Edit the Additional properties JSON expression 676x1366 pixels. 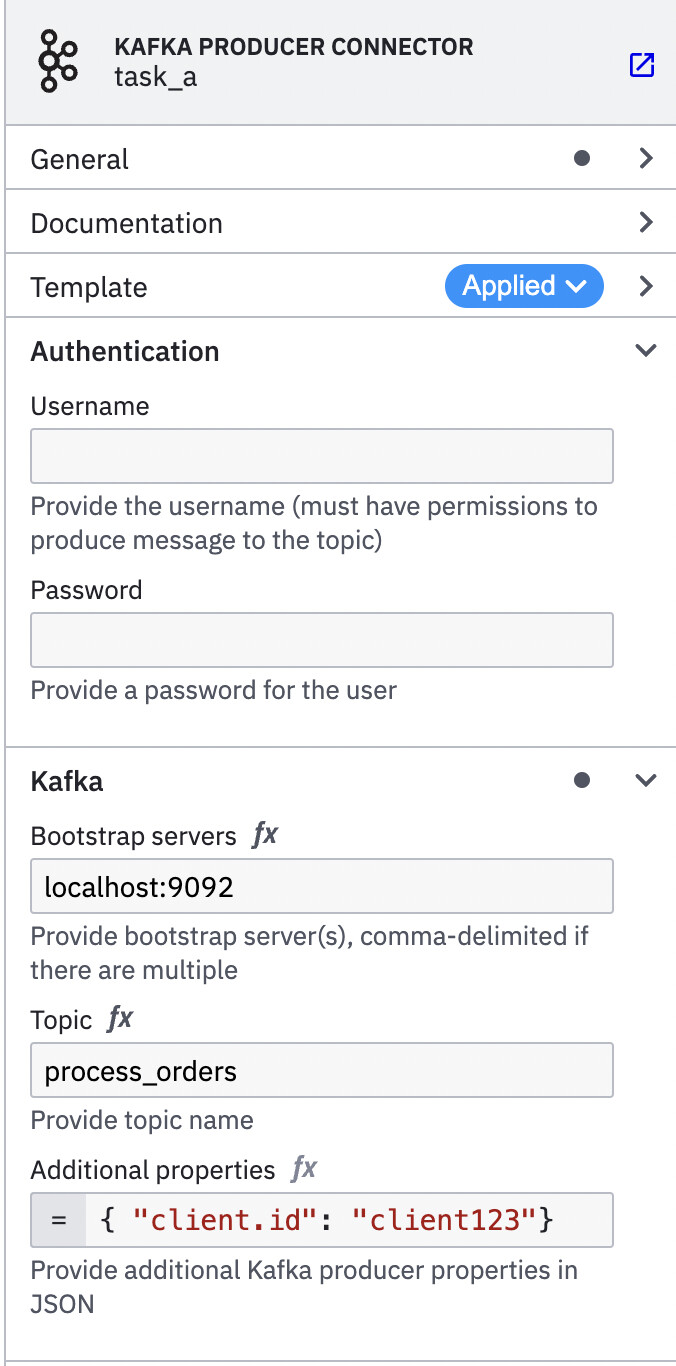(349, 1220)
